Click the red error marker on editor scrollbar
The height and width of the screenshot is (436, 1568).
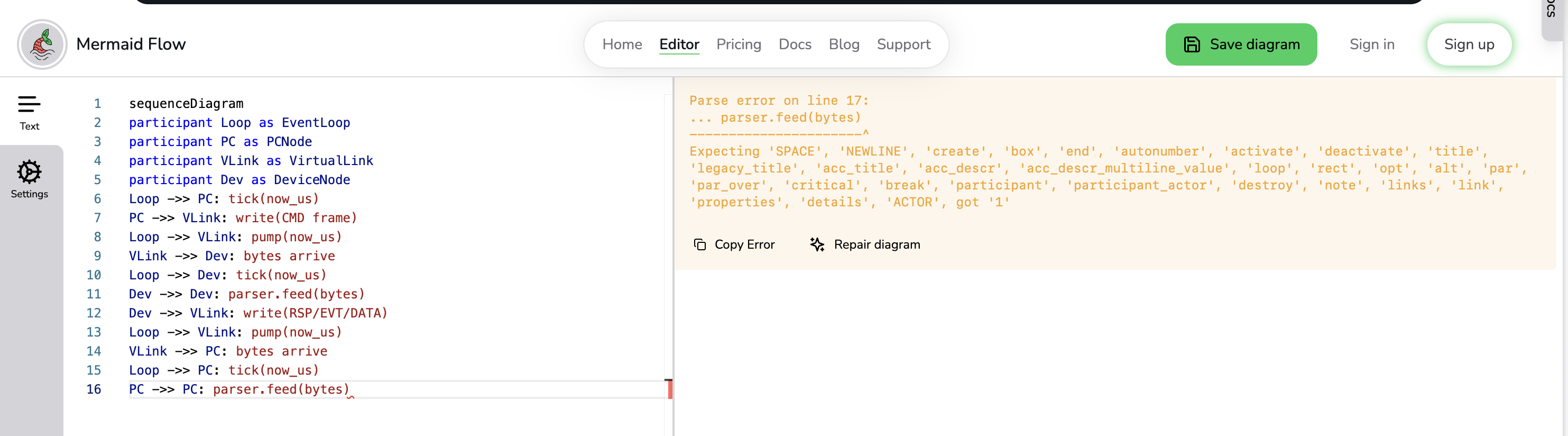pyautogui.click(x=670, y=389)
